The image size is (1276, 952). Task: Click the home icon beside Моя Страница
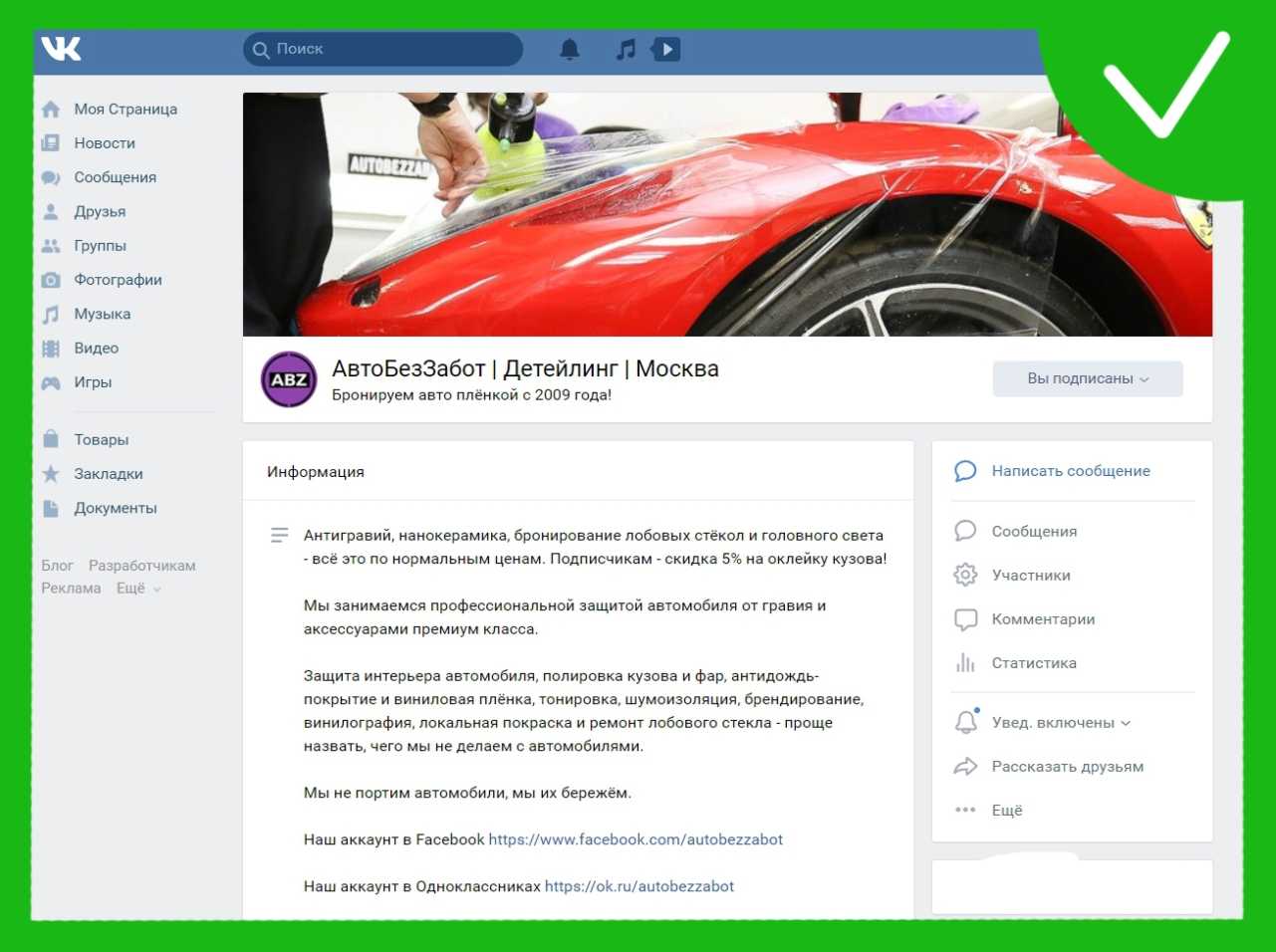click(51, 110)
